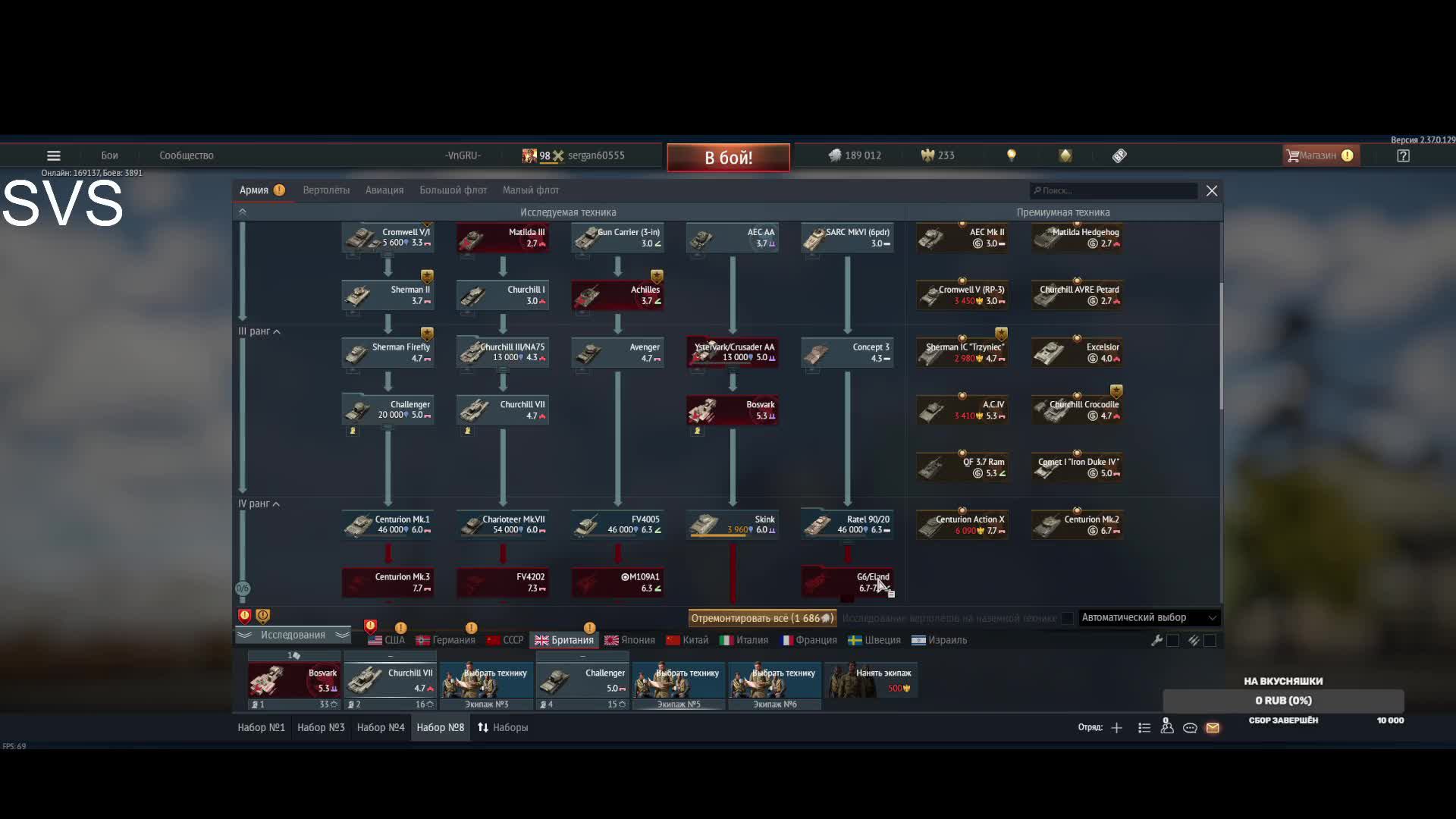Screen dimensions: 1456x819
Task: Open the Магазин shop cart button
Action: [x=1319, y=155]
